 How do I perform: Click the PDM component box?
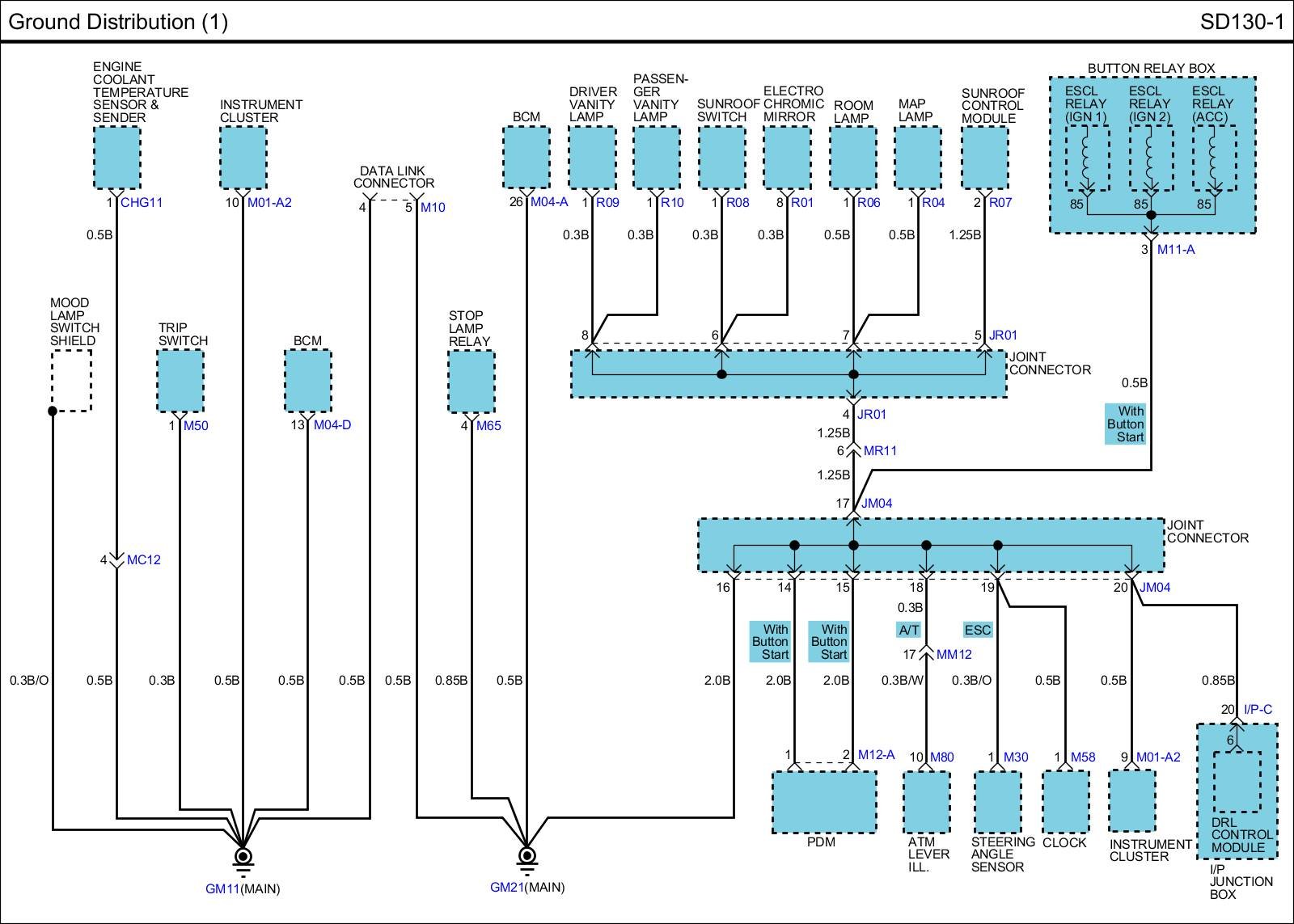click(x=823, y=802)
